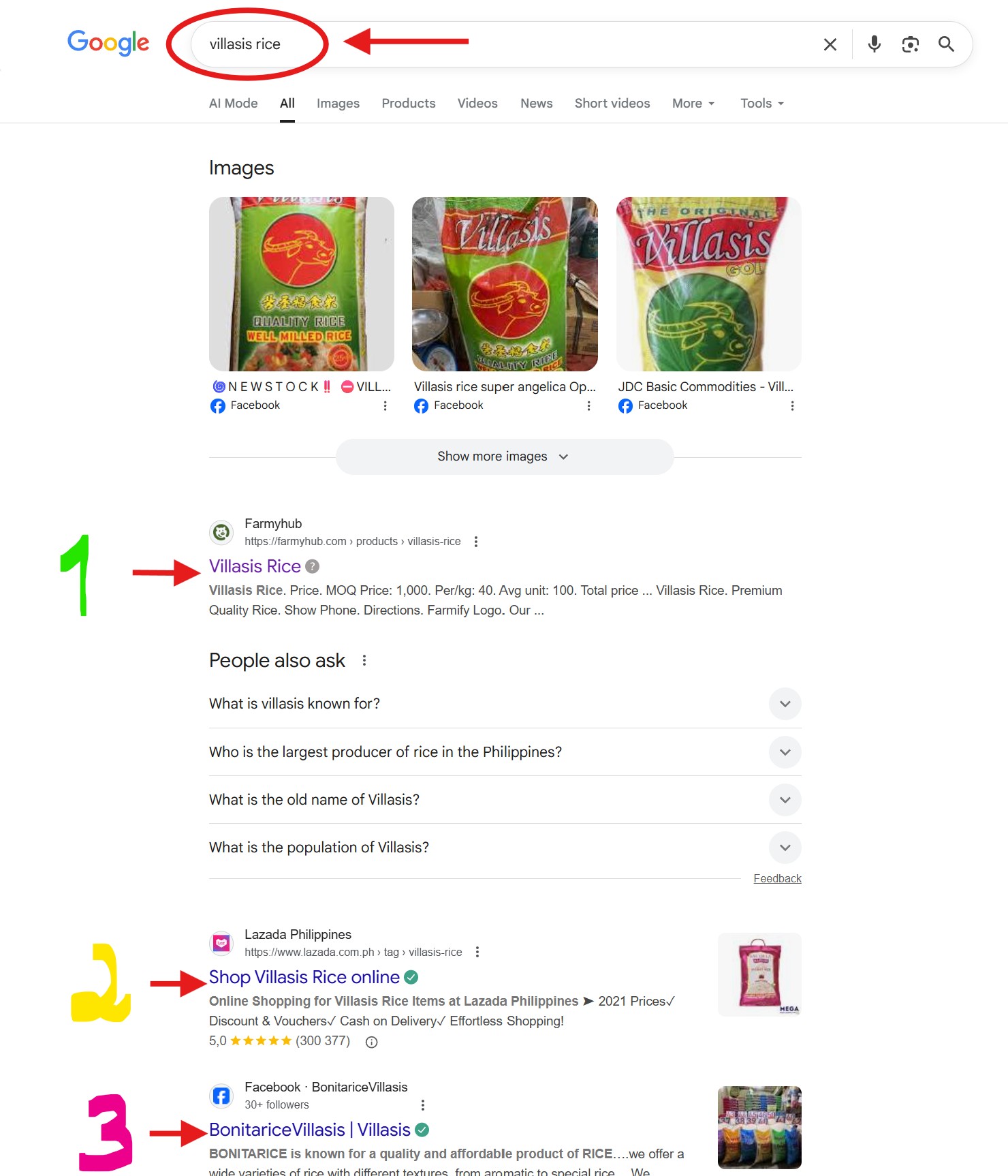Open Google Lens image search icon
Viewport: 1008px width, 1176px height.
pos(911,45)
